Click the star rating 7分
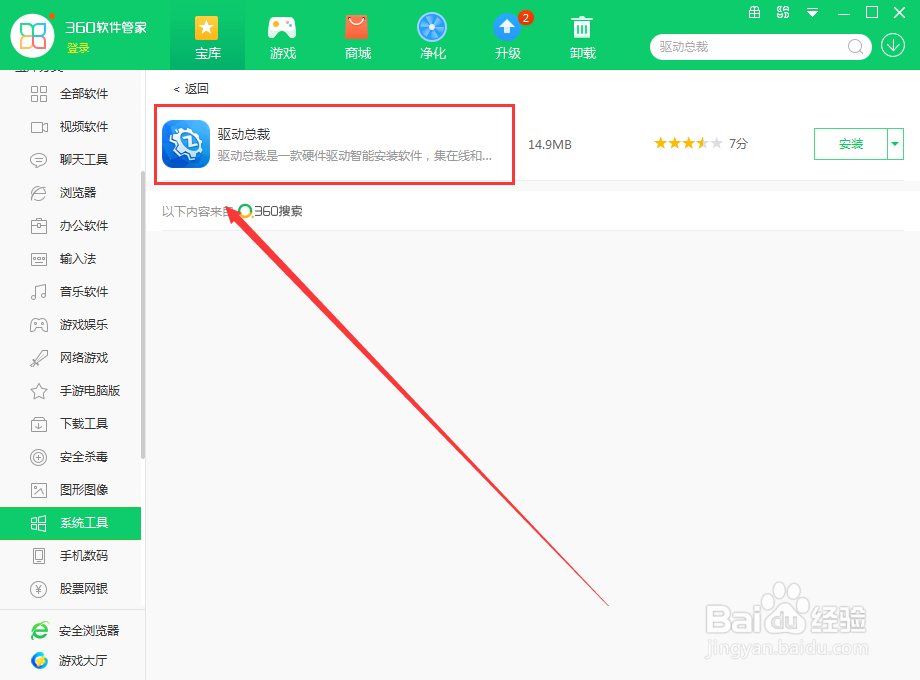920x680 pixels. coord(701,143)
